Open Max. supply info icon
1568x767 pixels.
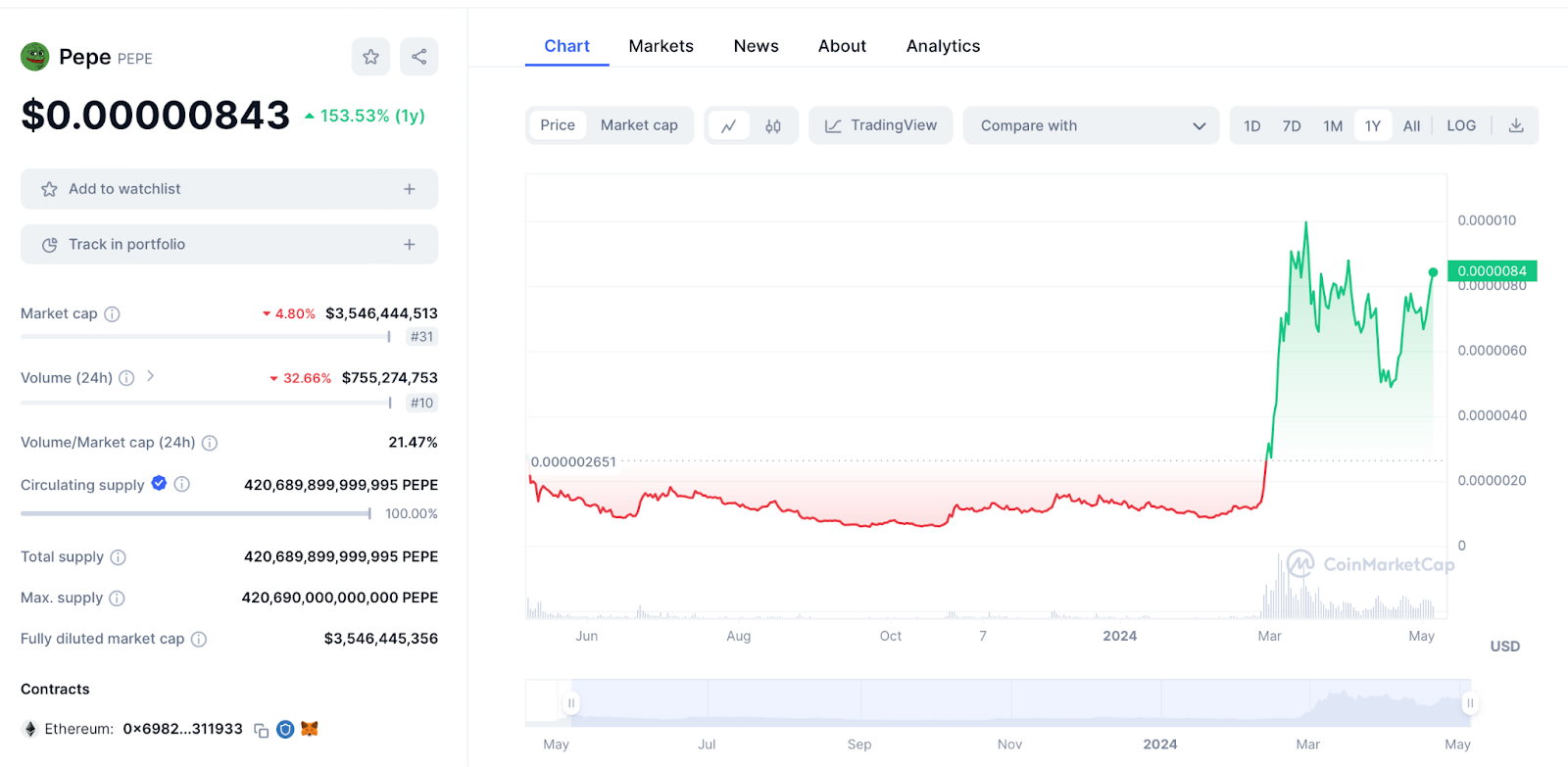tap(117, 599)
